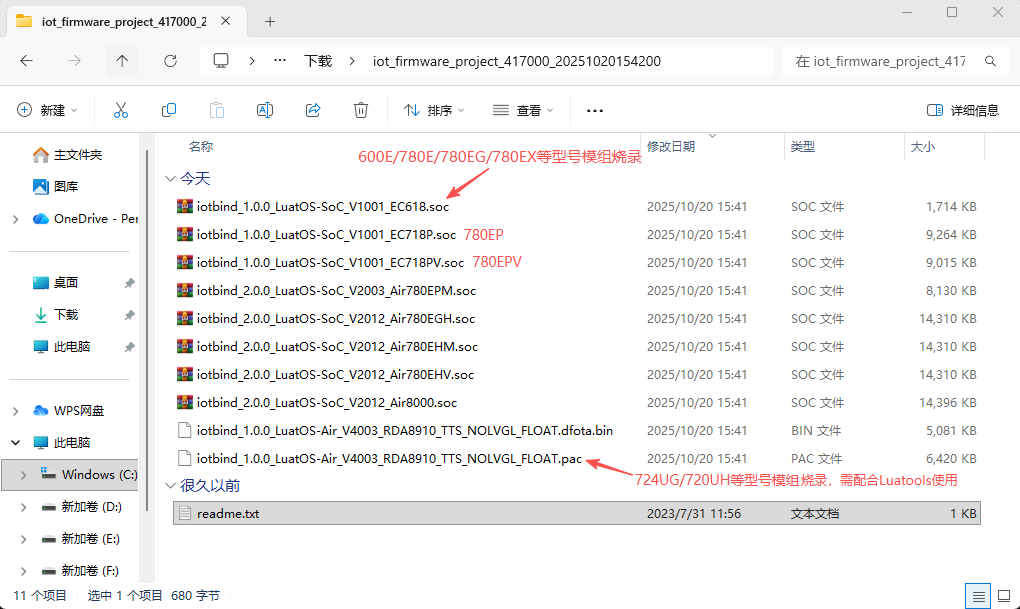Go up one folder level with Up arrow
Viewport: 1020px width, 609px height.
tap(122, 61)
